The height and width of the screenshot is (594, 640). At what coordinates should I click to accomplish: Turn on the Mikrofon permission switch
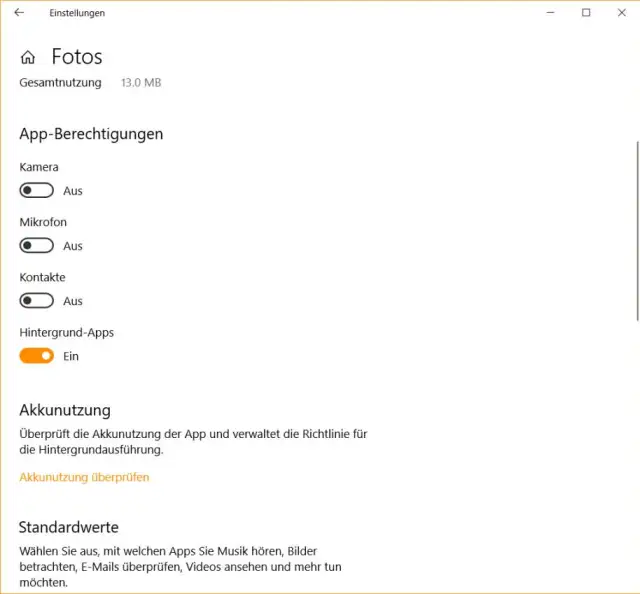coord(37,245)
